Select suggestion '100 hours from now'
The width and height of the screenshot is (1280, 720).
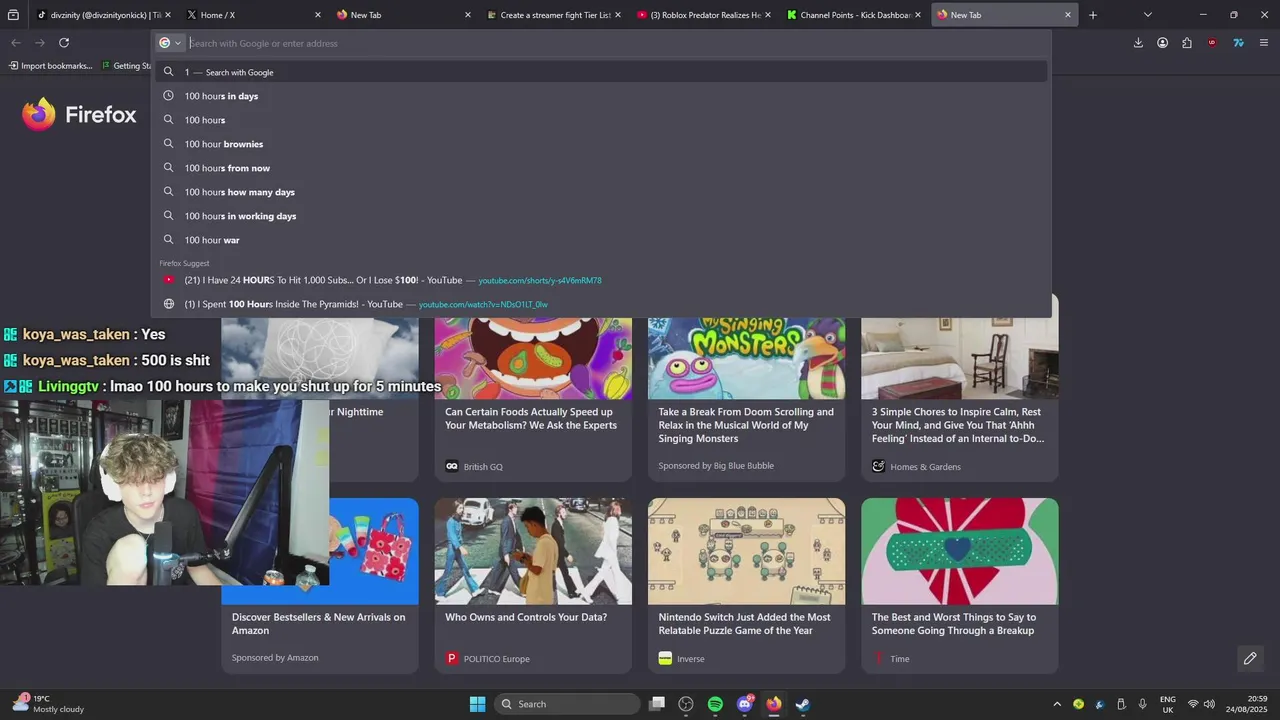(x=601, y=168)
